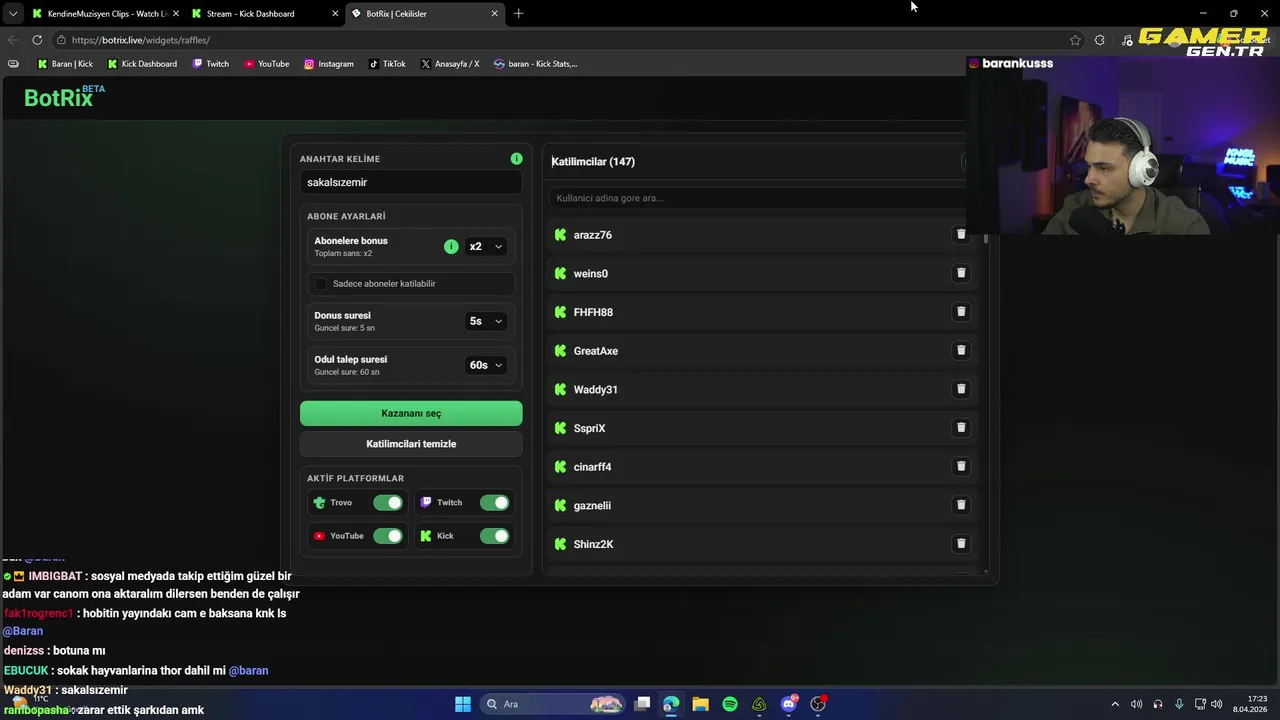
Task: Click Kick icon beside GreatAxe
Action: click(560, 351)
